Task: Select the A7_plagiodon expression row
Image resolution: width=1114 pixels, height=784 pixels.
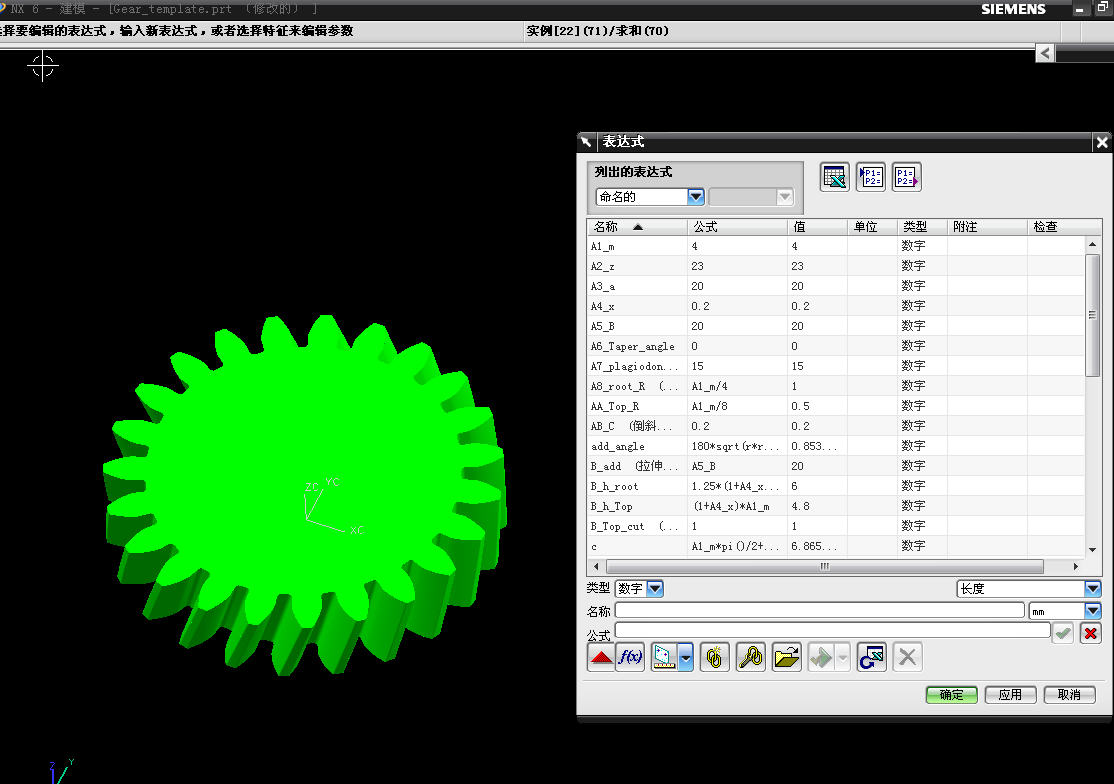Action: (836, 366)
